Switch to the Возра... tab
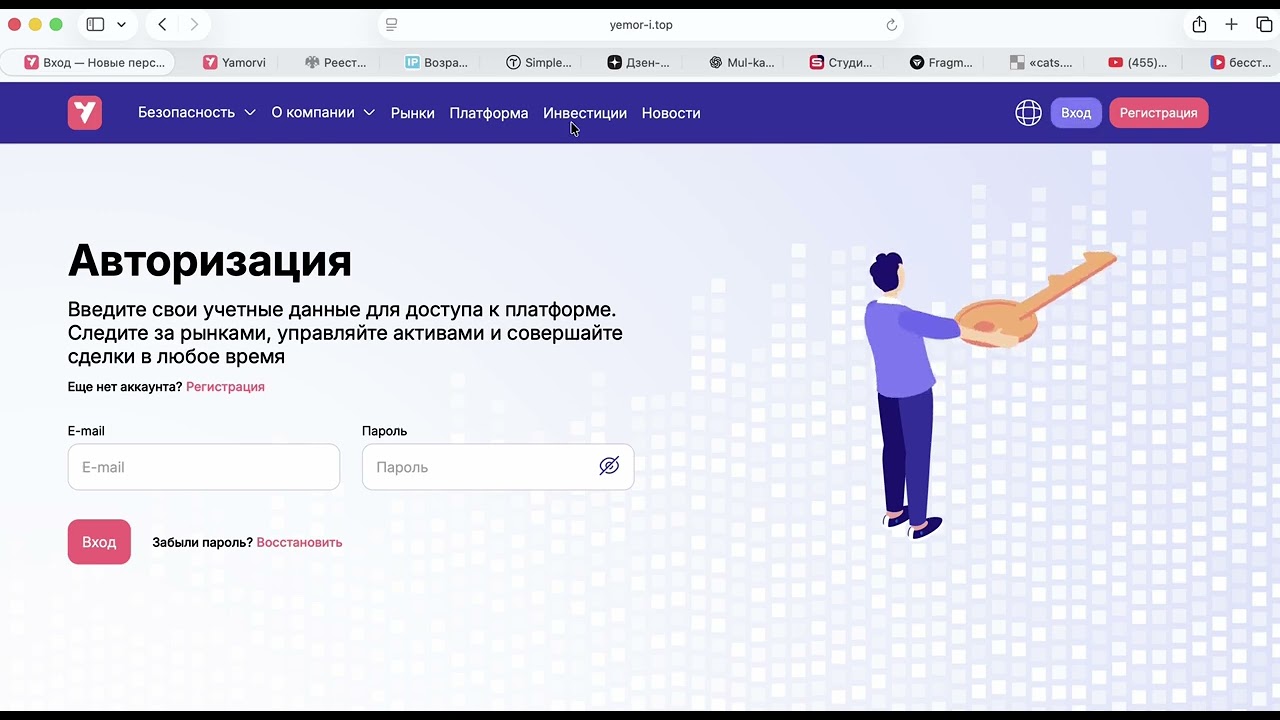Viewport: 1280px width, 720px height. pos(437,62)
